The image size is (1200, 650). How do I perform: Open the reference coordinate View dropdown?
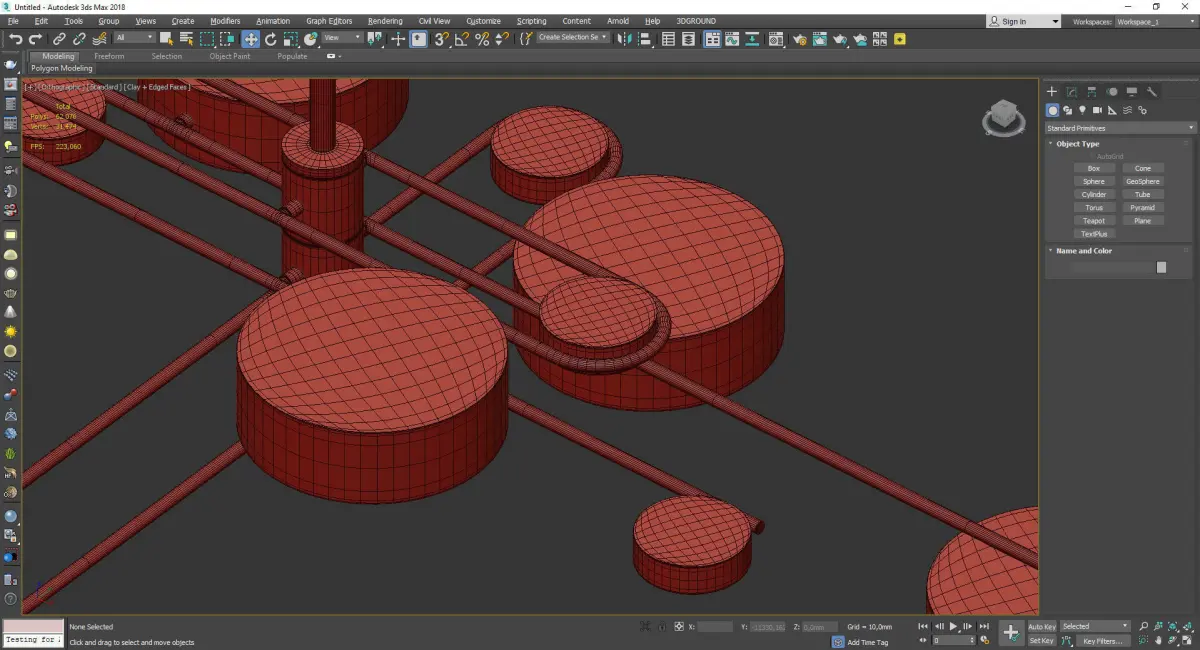click(x=342, y=38)
